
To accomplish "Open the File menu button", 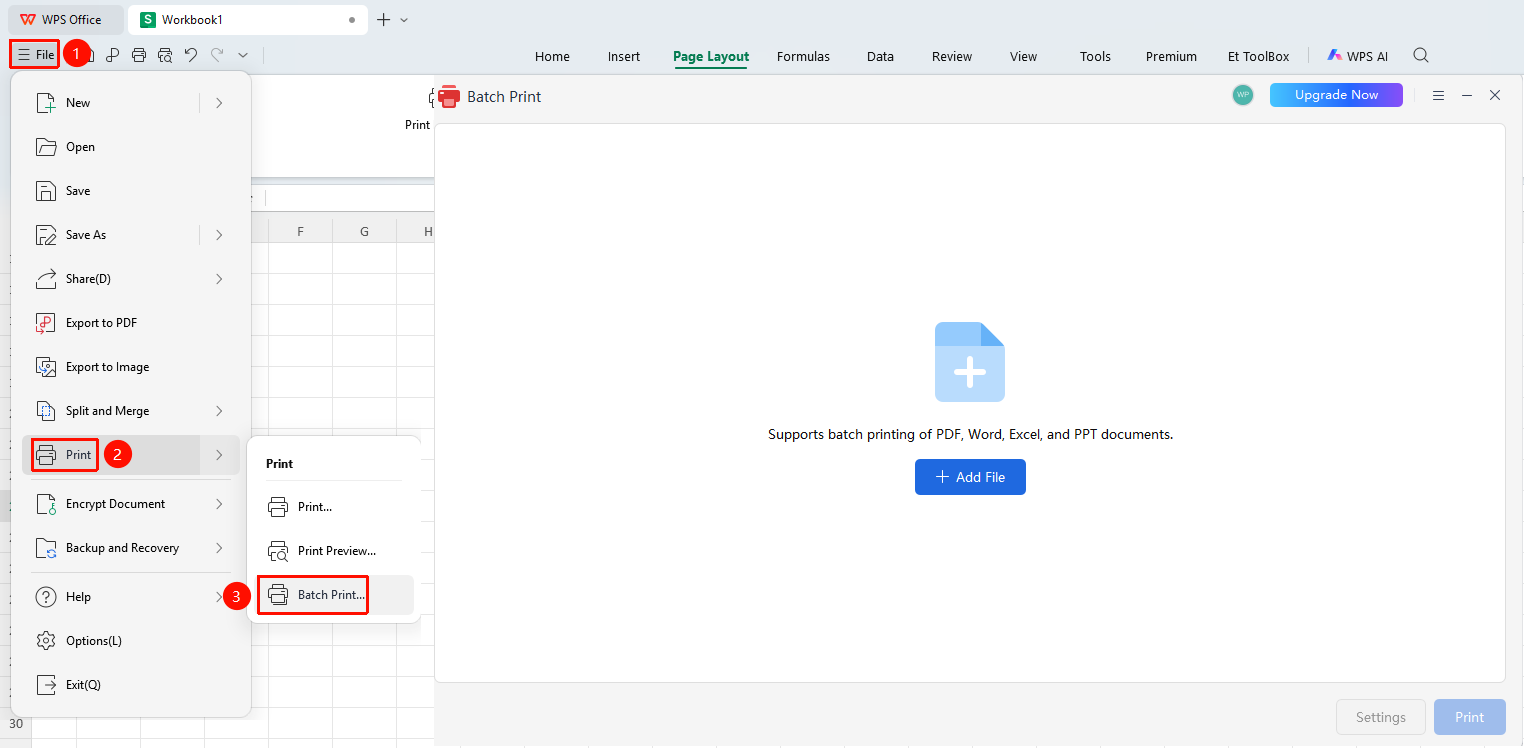I will [36, 55].
